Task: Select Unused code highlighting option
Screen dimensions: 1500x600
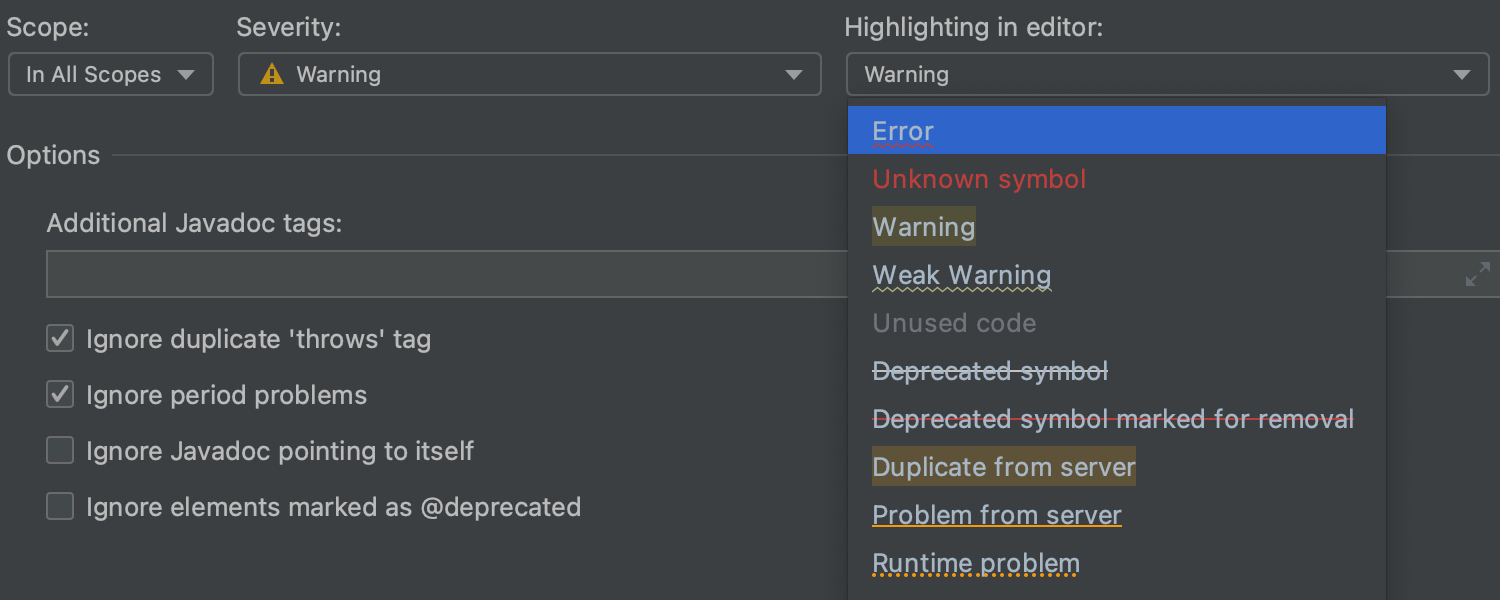Action: [x=954, y=323]
